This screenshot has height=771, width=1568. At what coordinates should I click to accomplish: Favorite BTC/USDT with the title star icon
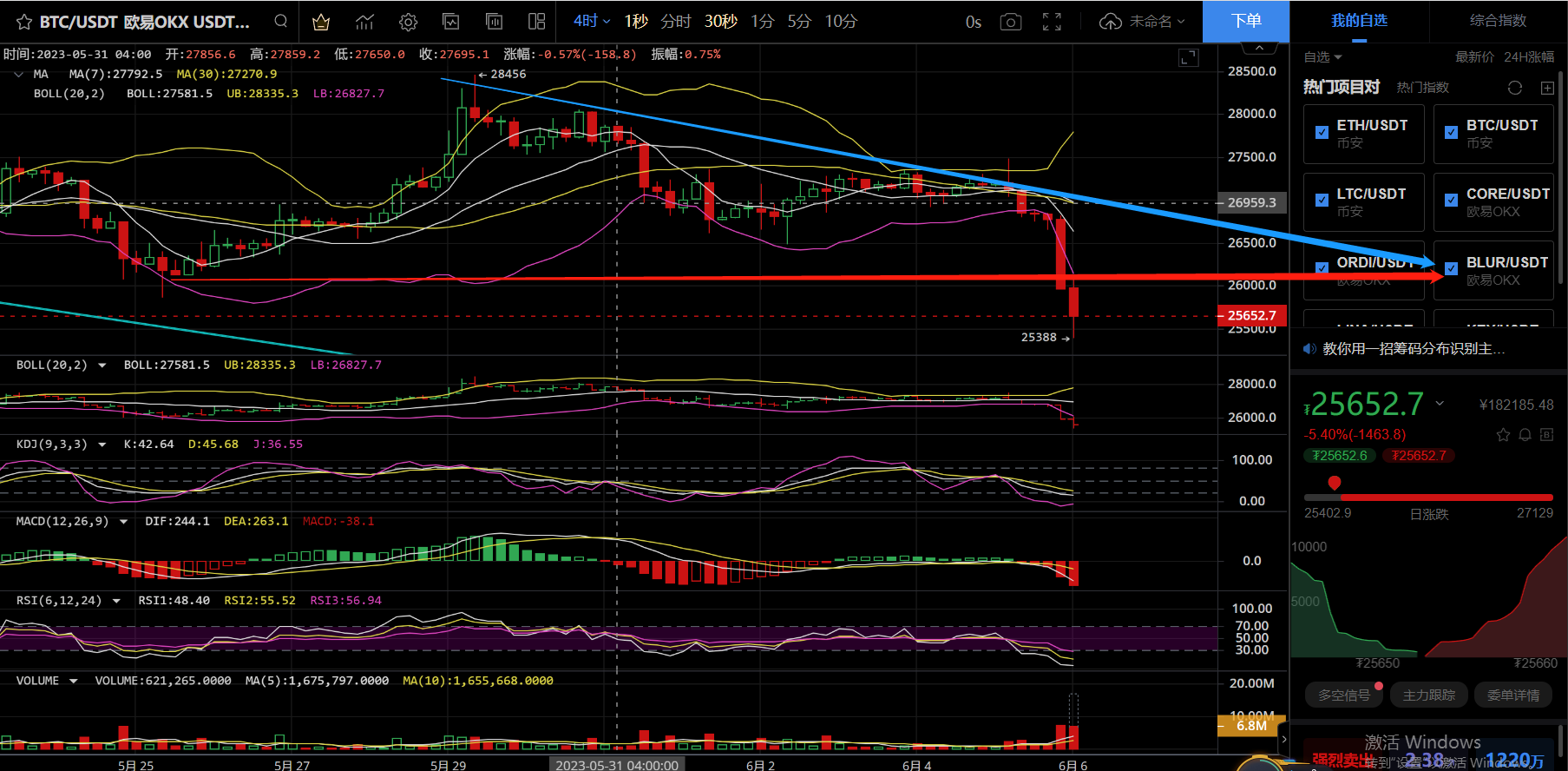[x=23, y=22]
